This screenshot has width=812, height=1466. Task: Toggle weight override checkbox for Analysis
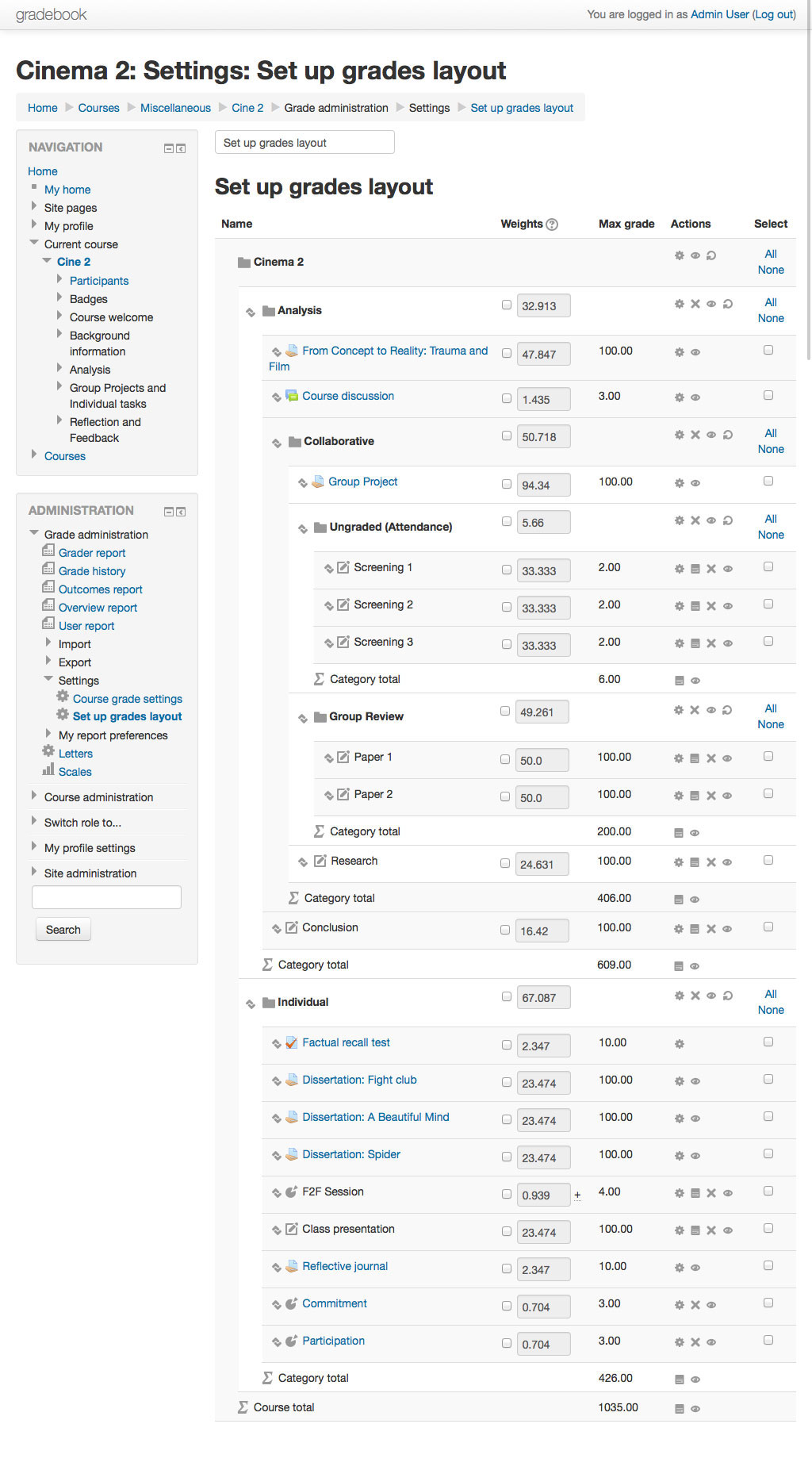tap(506, 305)
